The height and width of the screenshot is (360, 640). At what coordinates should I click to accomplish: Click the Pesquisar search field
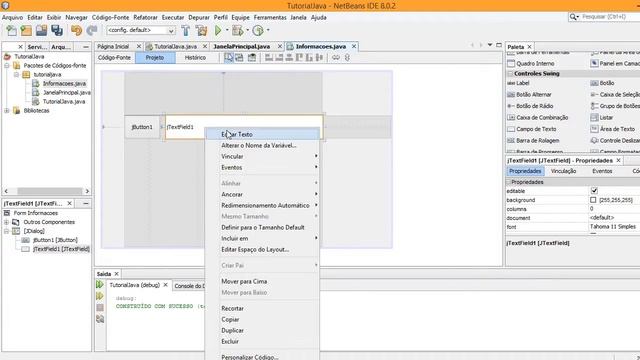(608, 17)
